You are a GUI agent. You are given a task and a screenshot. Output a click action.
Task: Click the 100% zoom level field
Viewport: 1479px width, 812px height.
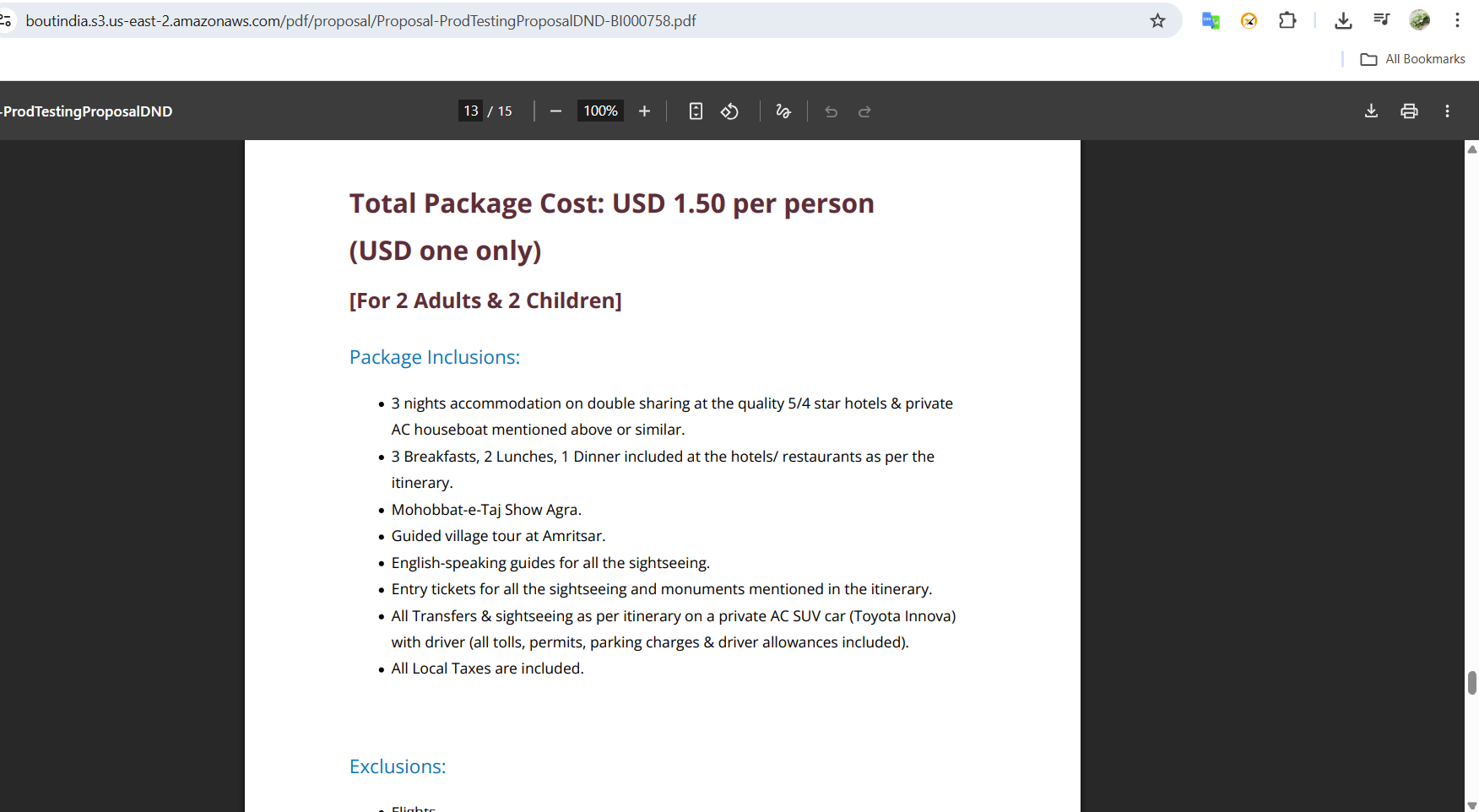click(600, 111)
